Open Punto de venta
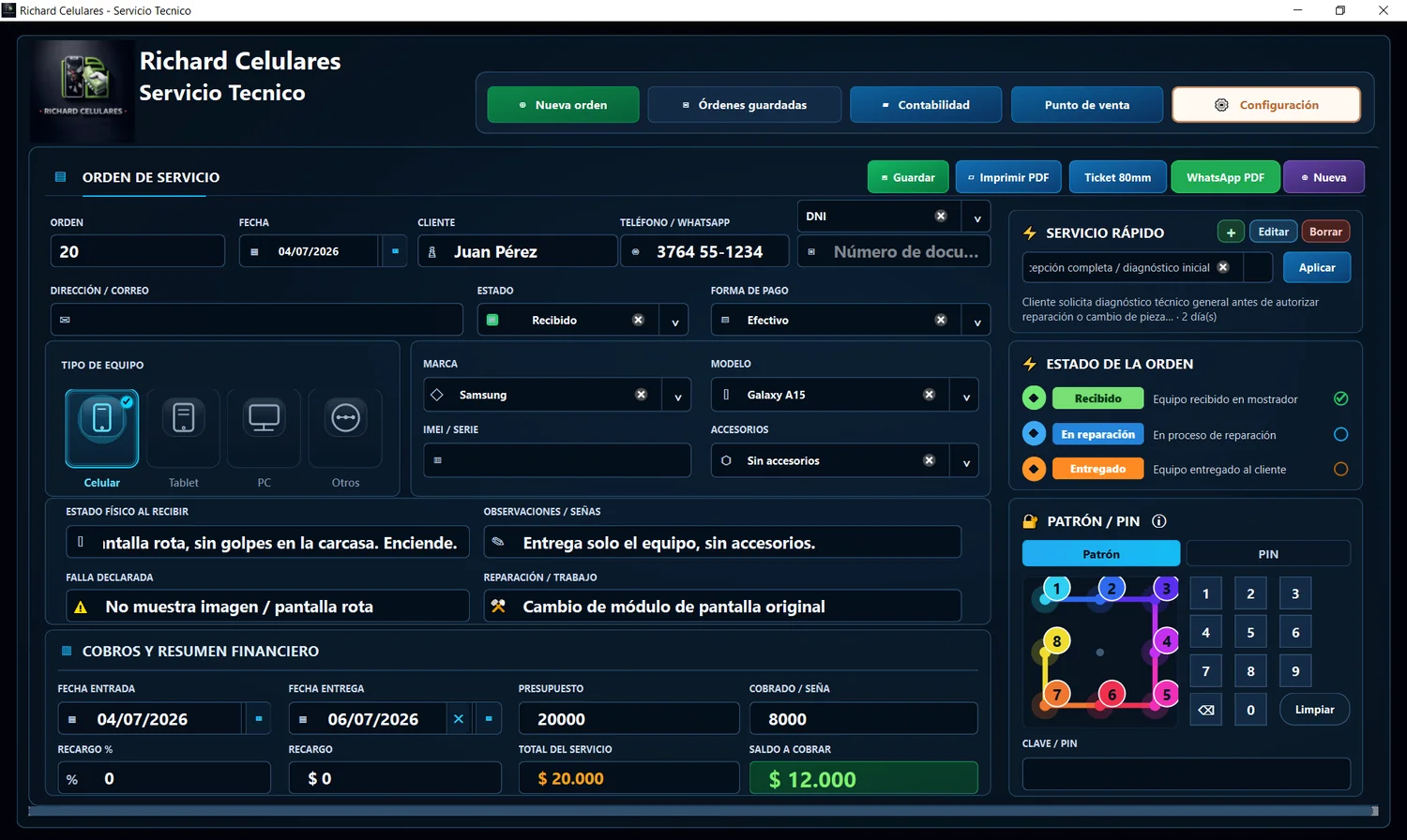Image resolution: width=1407 pixels, height=840 pixels. (1087, 105)
